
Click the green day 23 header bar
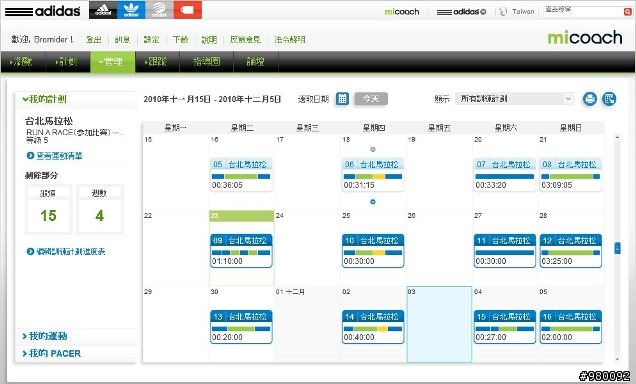(x=241, y=216)
